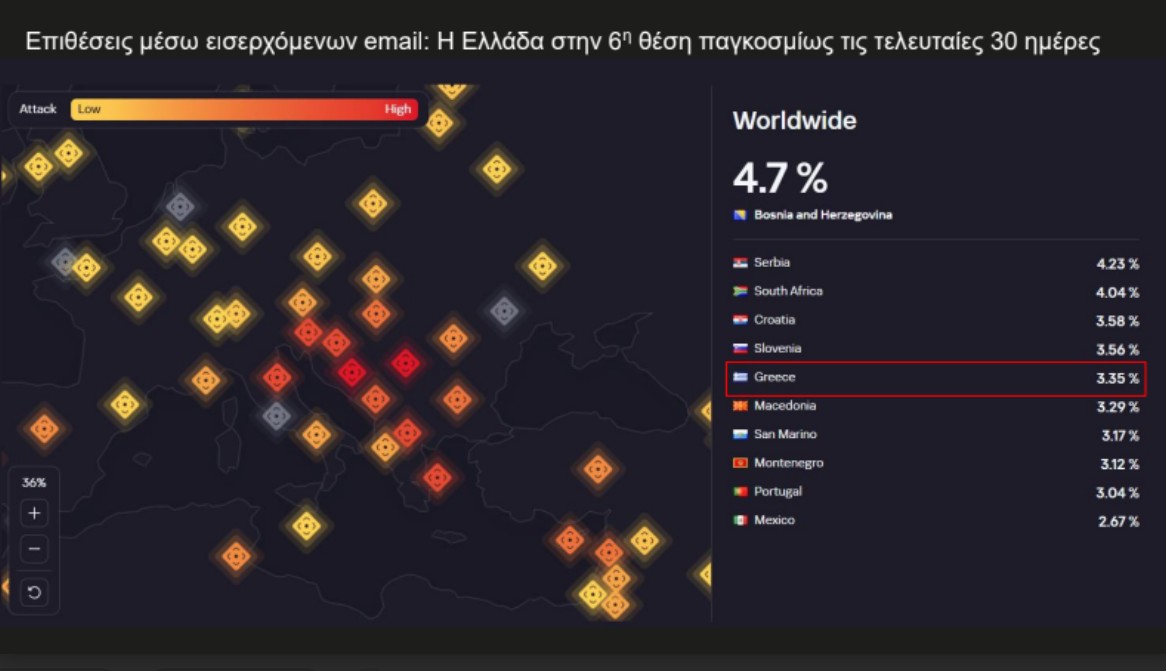Click the zoom in plus icon
Viewport: 1166px width, 671px height.
(35, 513)
